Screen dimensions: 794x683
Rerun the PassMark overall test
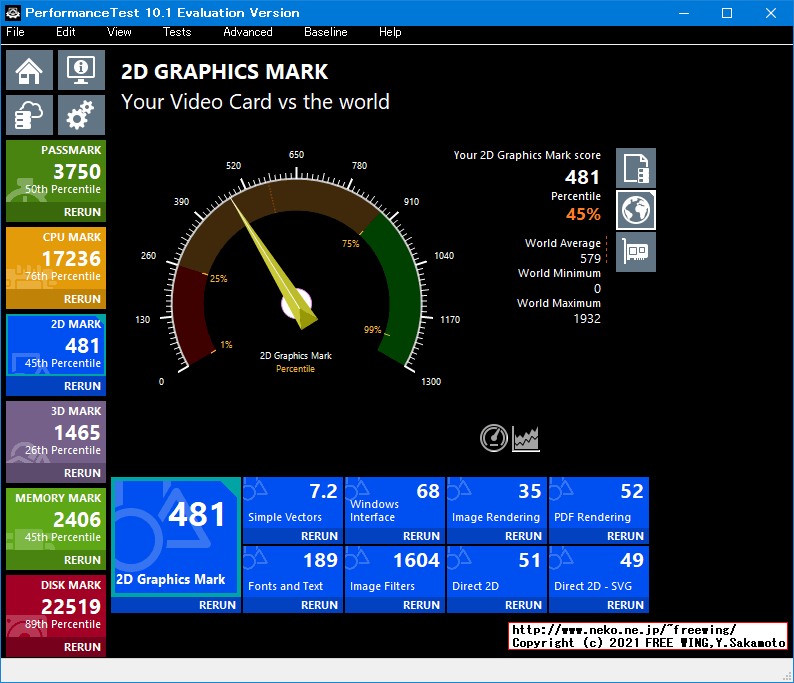click(x=82, y=212)
